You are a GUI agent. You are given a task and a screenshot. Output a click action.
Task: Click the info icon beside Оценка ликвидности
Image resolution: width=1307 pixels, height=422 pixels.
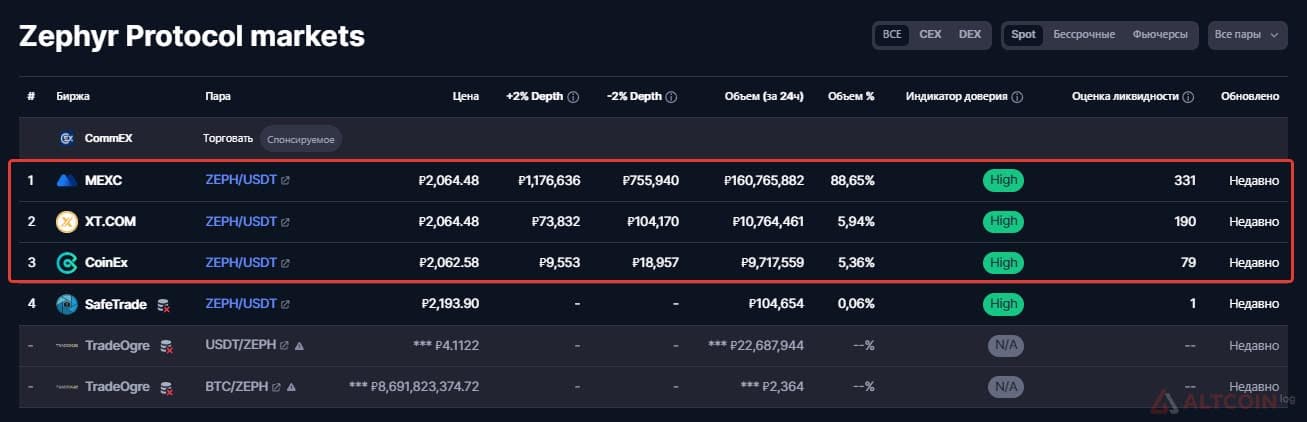1188,97
